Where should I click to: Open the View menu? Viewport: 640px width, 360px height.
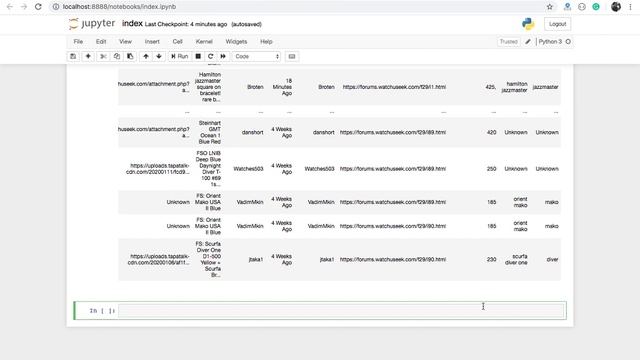pyautogui.click(x=125, y=42)
